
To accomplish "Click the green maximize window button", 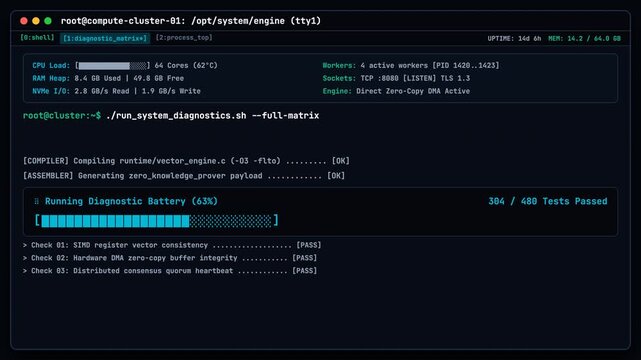I will (x=48, y=21).
